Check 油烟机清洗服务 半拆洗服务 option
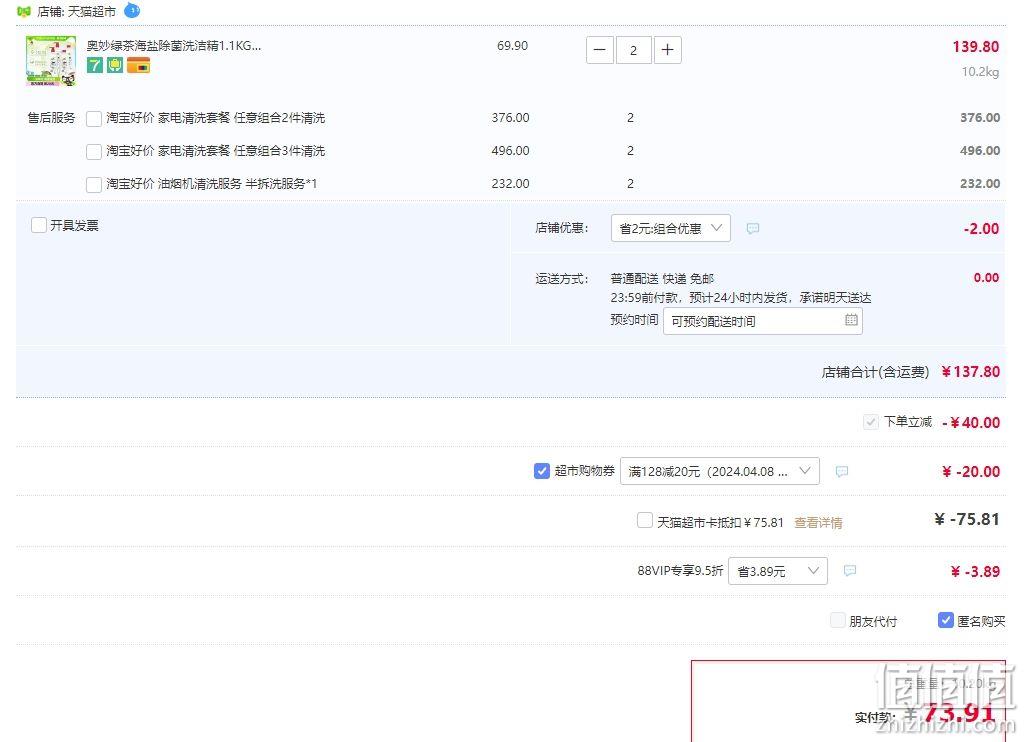This screenshot has width=1025, height=742. click(x=94, y=184)
